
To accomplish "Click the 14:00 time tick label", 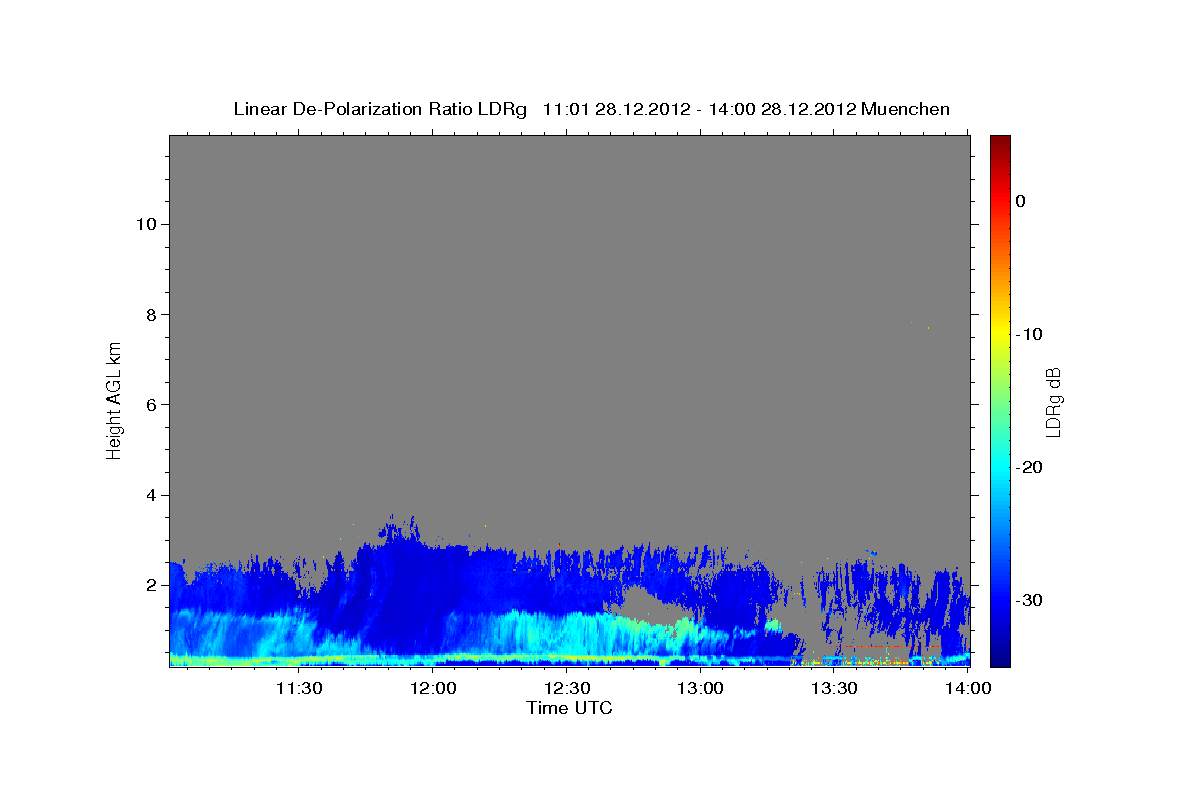I will (x=969, y=689).
